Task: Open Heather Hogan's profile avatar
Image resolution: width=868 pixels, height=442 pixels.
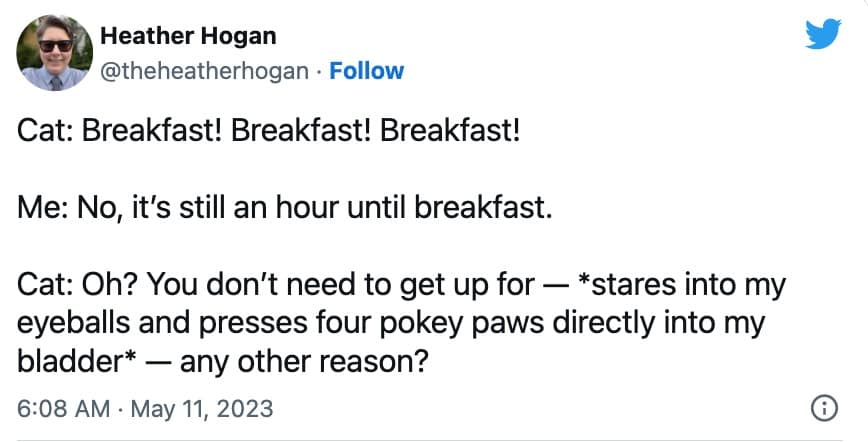Action: (55, 54)
